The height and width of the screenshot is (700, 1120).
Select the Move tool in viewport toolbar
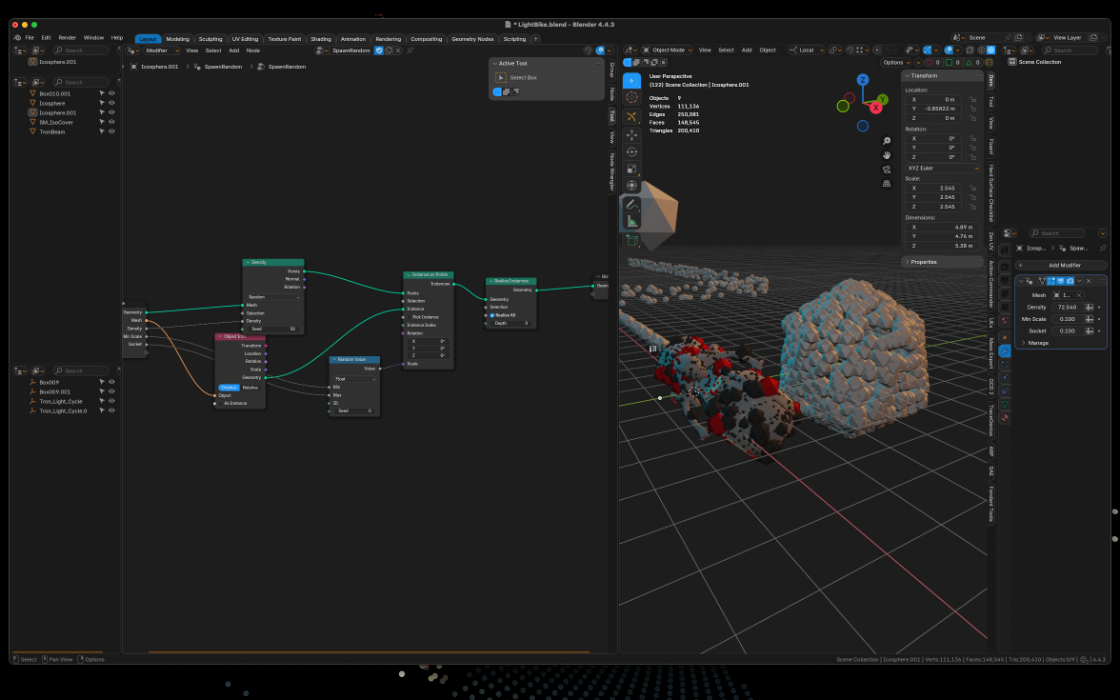[x=631, y=134]
